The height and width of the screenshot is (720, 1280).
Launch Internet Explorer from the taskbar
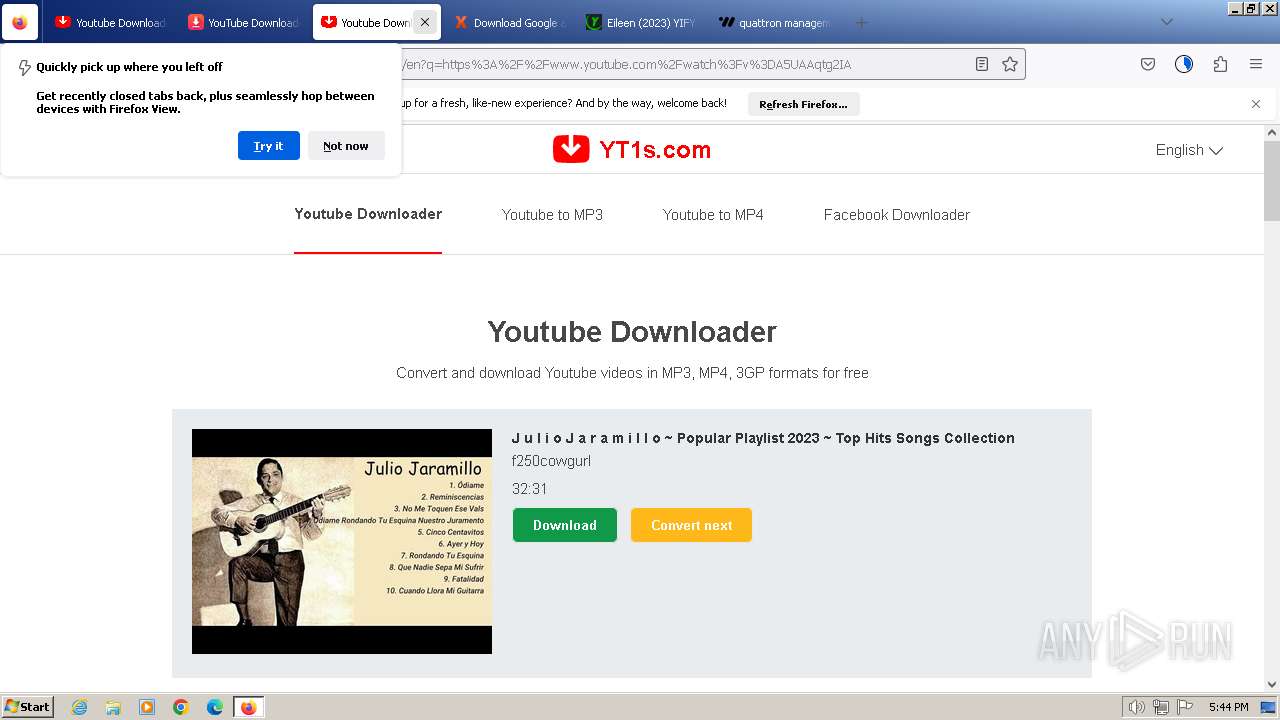click(x=79, y=707)
